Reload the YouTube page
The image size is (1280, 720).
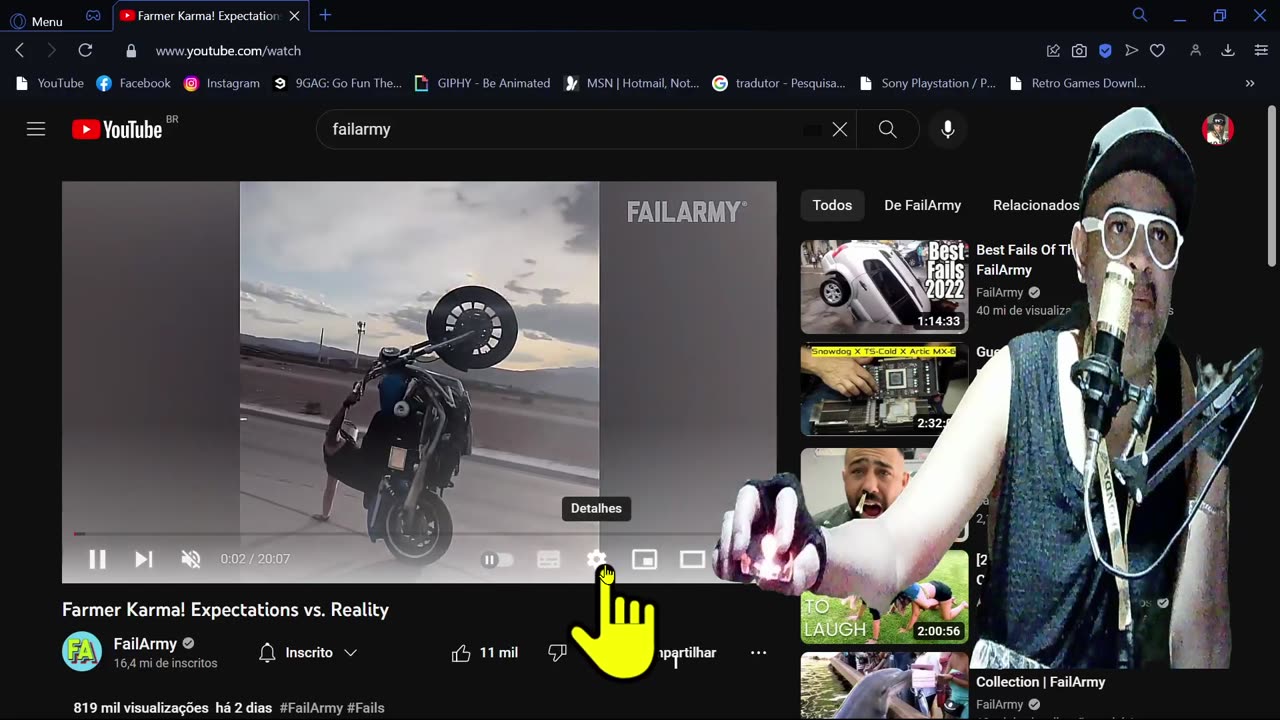pos(85,50)
